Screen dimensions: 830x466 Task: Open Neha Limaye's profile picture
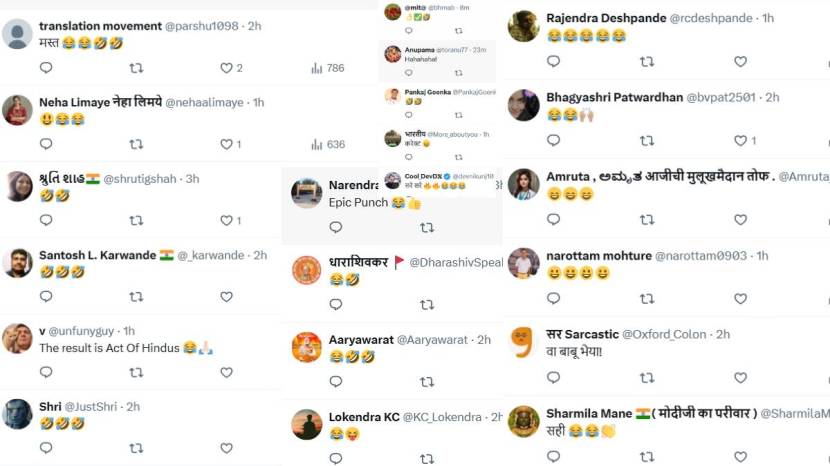17,110
